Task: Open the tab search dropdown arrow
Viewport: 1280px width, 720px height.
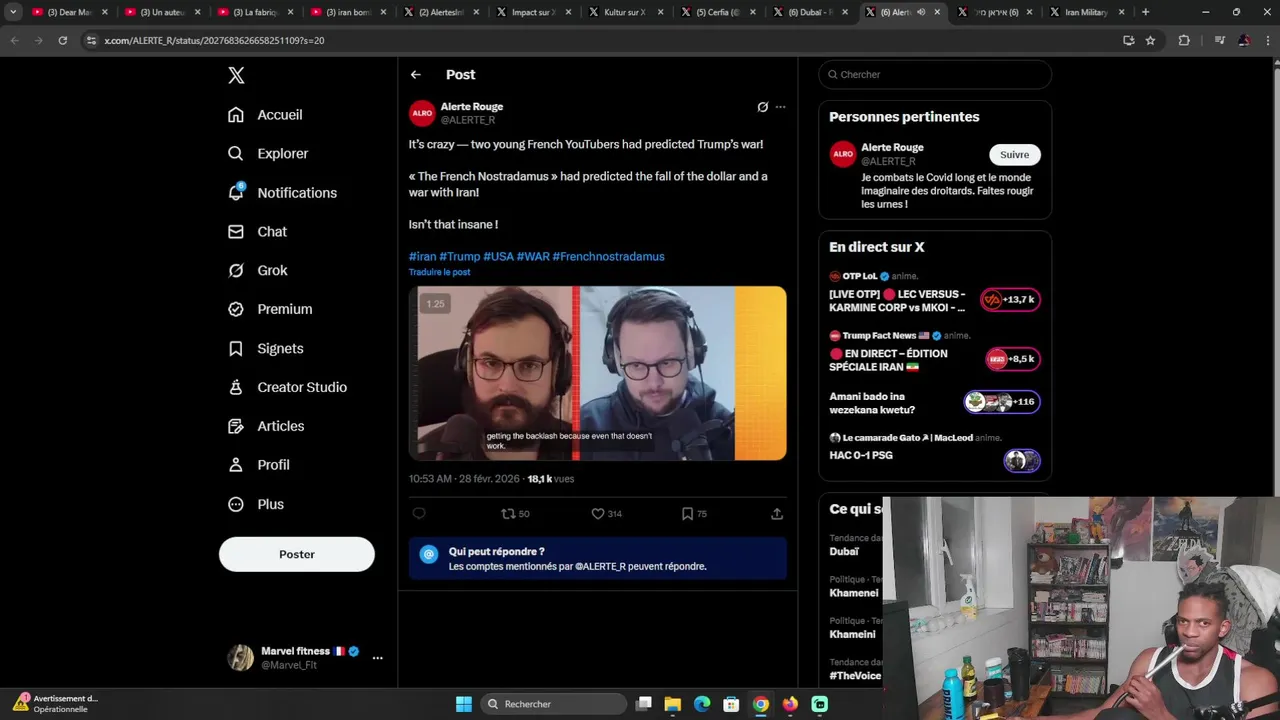Action: click(13, 12)
